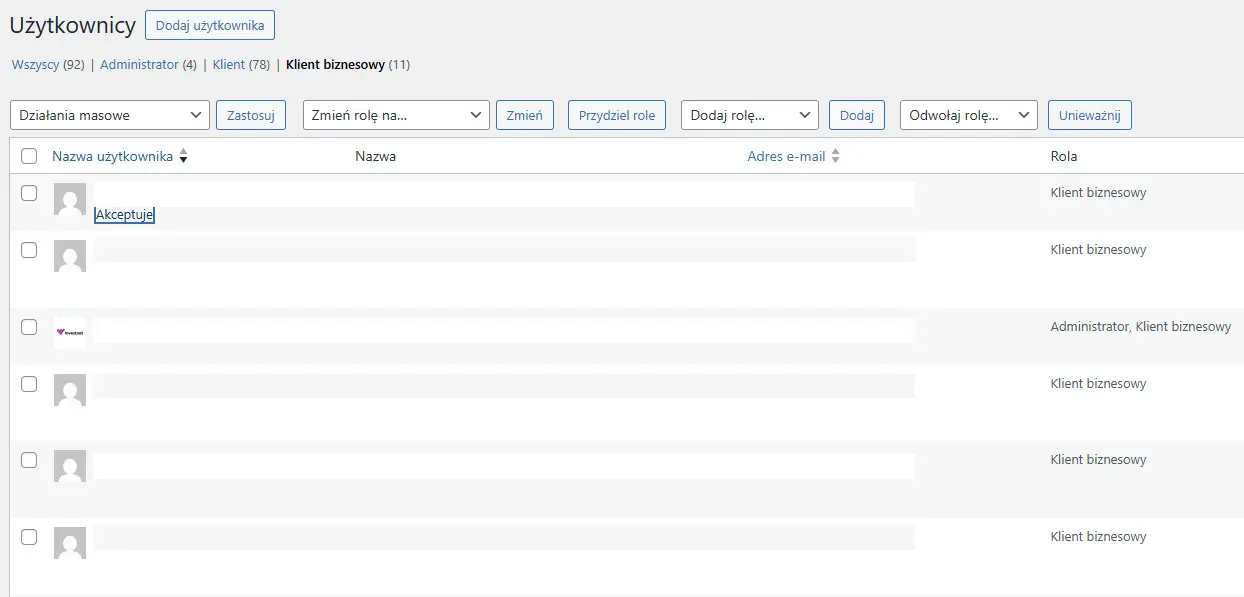Click the Investnet logo avatar

(x=69, y=332)
